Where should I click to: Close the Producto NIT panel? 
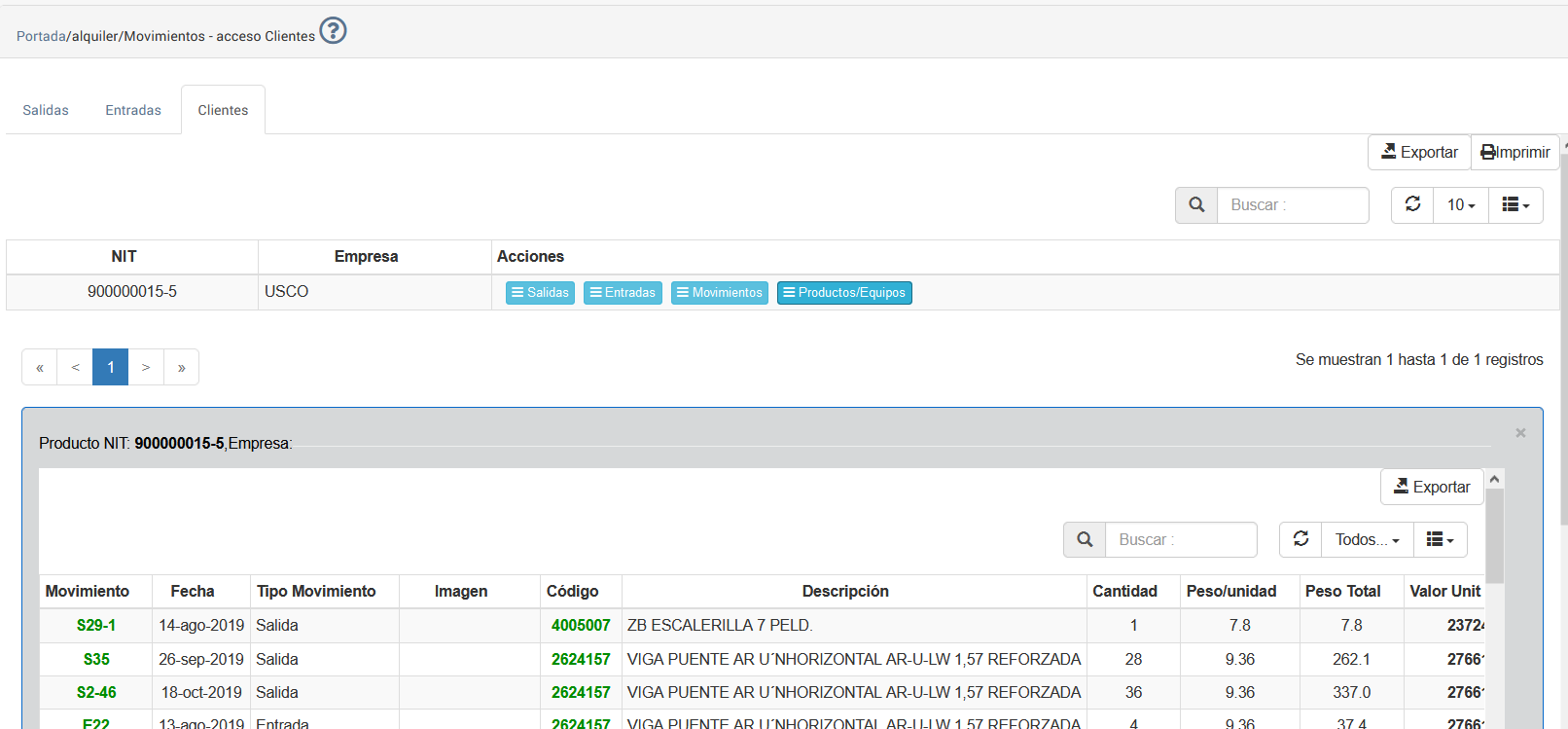[x=1520, y=433]
